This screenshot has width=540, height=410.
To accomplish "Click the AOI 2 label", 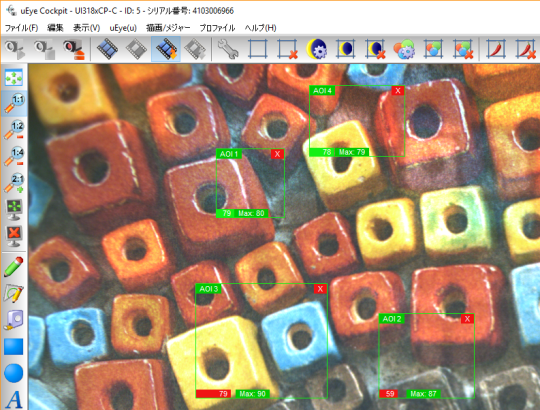I will pos(392,319).
